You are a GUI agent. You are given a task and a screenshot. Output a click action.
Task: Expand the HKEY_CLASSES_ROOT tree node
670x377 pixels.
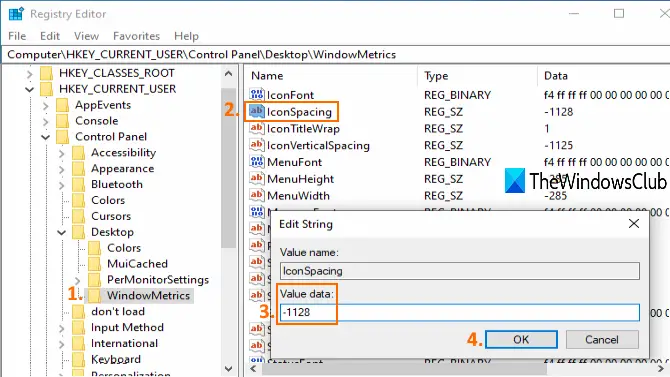29,74
